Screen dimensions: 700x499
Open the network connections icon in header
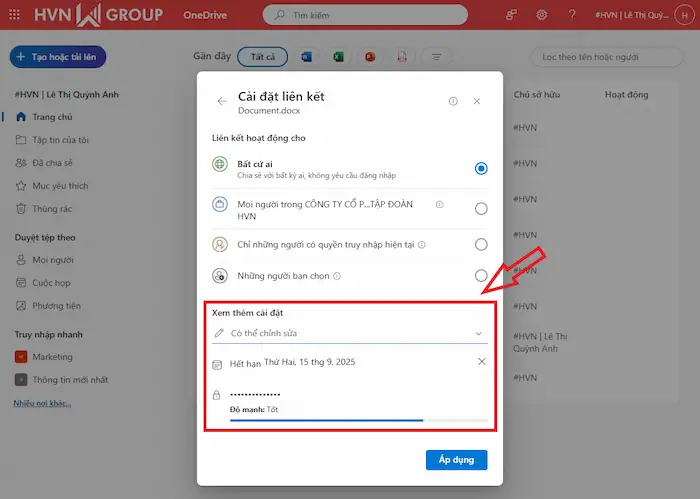tap(511, 15)
